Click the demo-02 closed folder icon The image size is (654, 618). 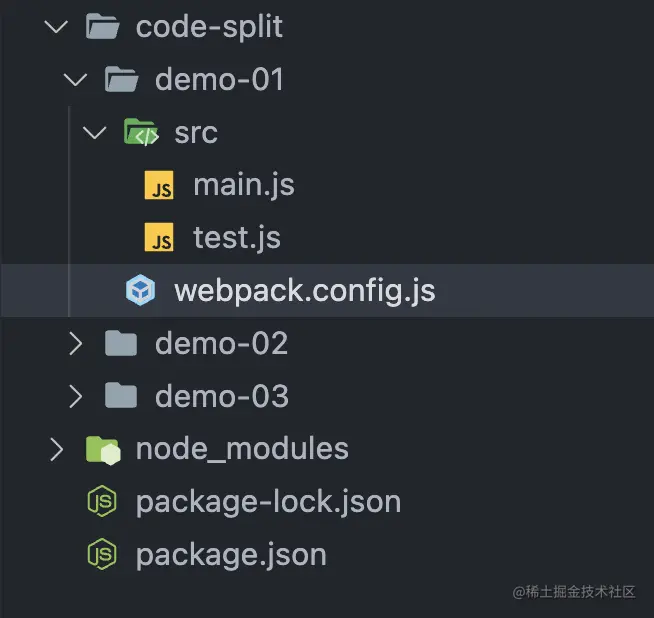(121, 344)
